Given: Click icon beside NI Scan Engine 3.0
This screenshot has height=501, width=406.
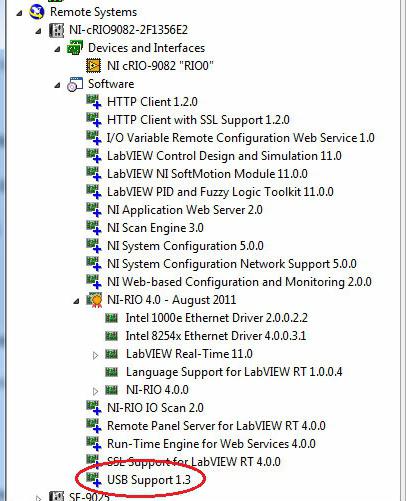Looking at the screenshot, I should (x=94, y=228).
